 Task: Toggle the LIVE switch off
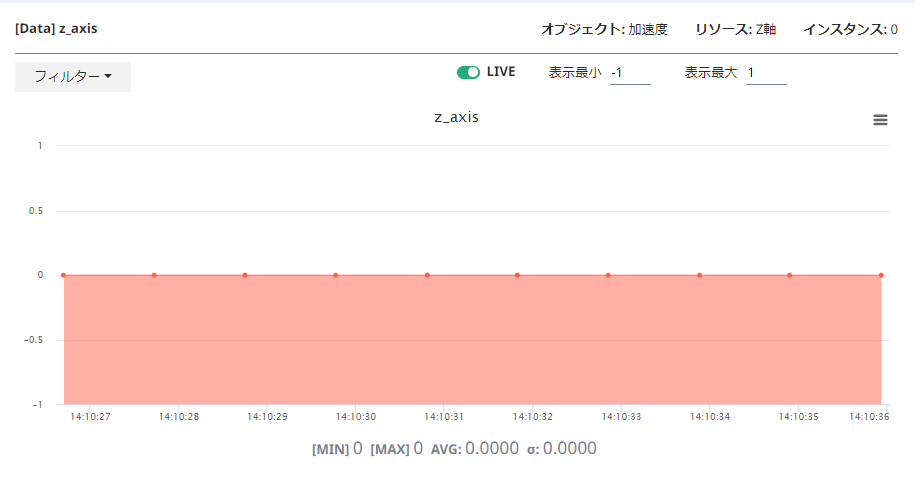[x=468, y=72]
